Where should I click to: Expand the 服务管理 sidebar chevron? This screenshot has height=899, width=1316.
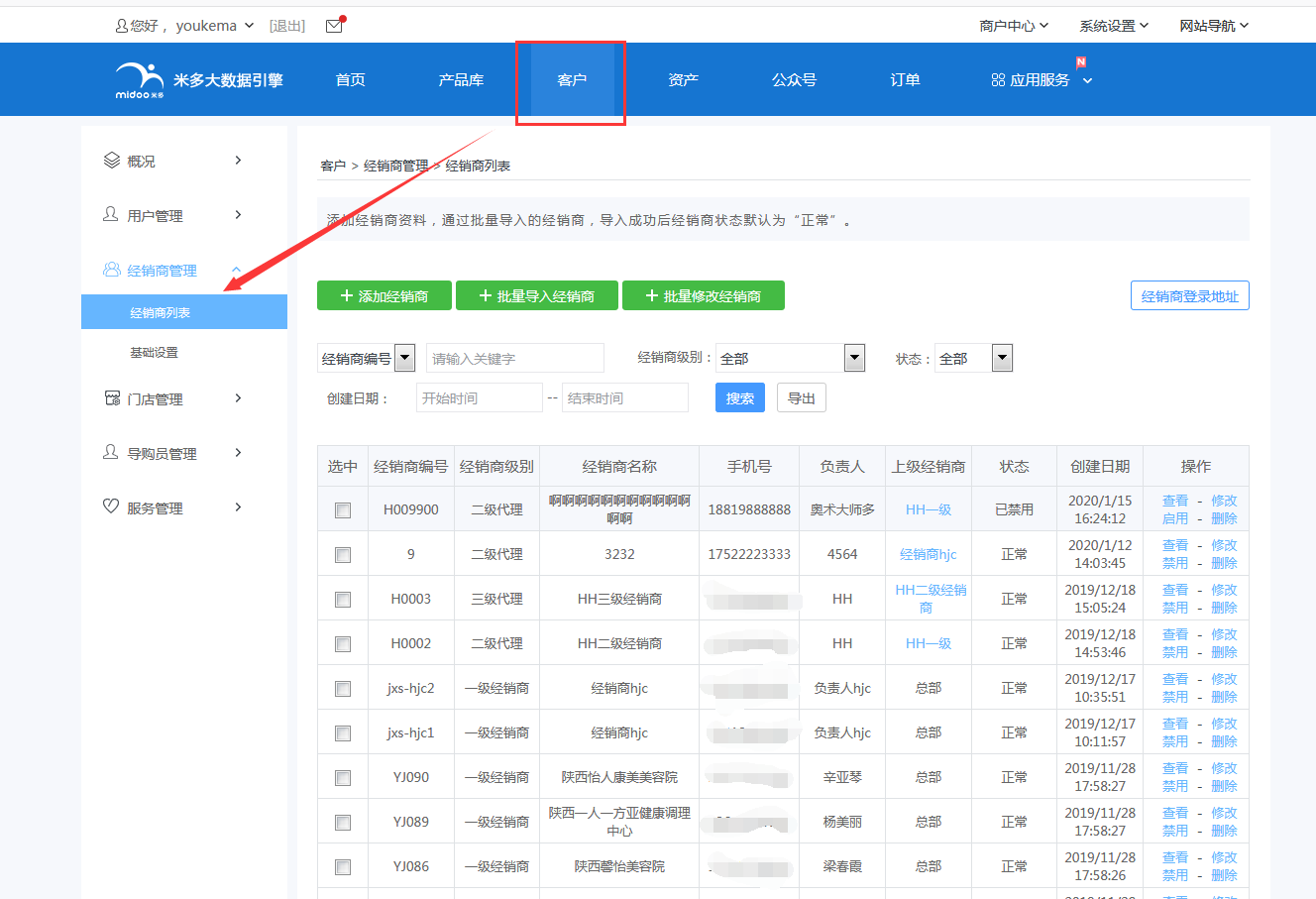point(238,506)
